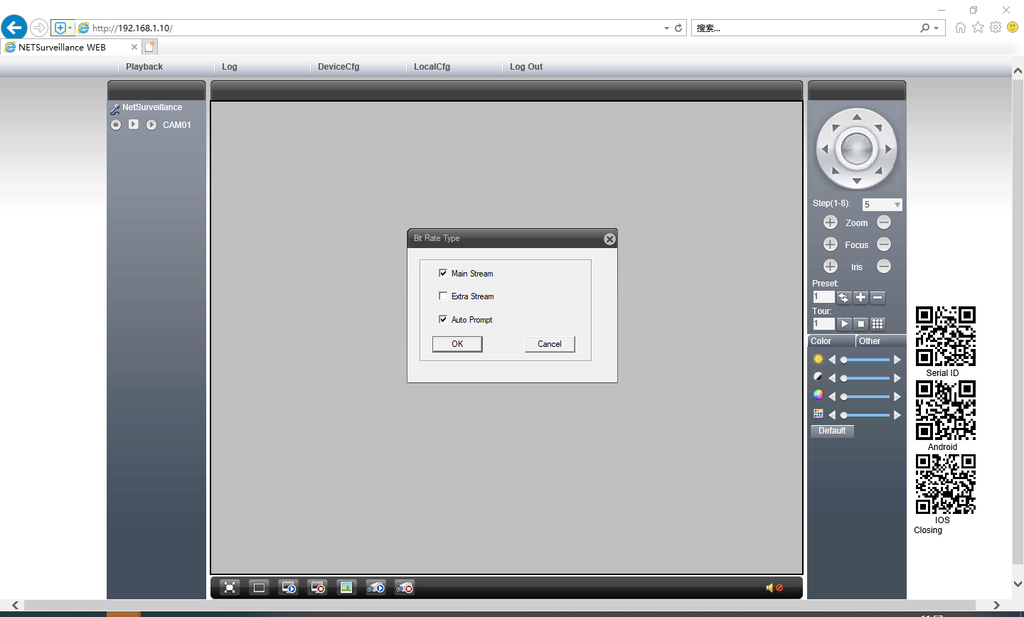Switch to the Other tab
This screenshot has height=617, width=1024.
870,341
